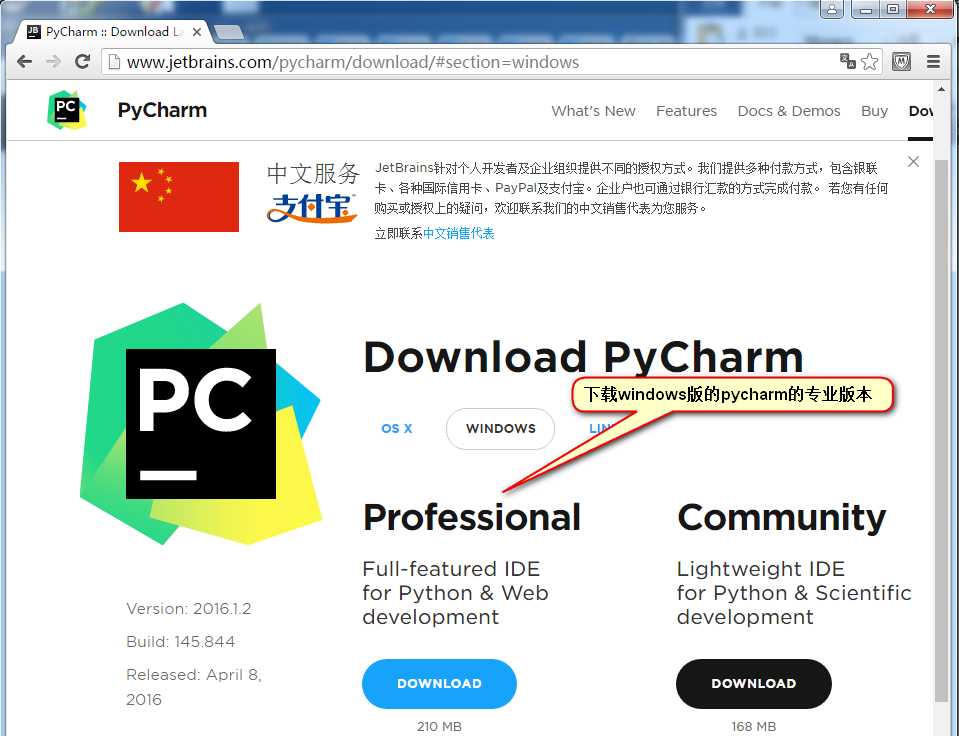Click the large PyCharm PC logo
Image resolution: width=959 pixels, height=736 pixels.
[x=201, y=423]
